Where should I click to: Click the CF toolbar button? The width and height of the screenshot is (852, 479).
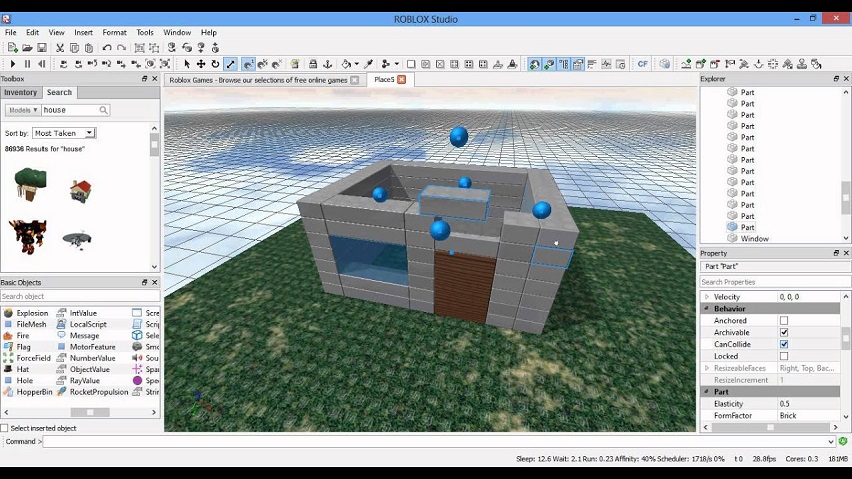click(643, 64)
